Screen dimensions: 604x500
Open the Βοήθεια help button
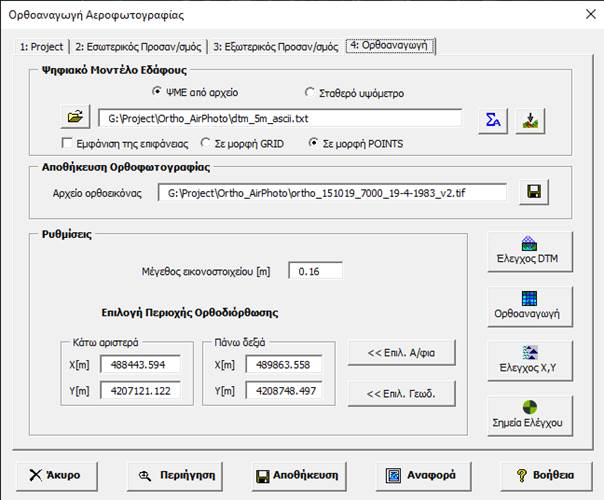[x=543, y=475]
